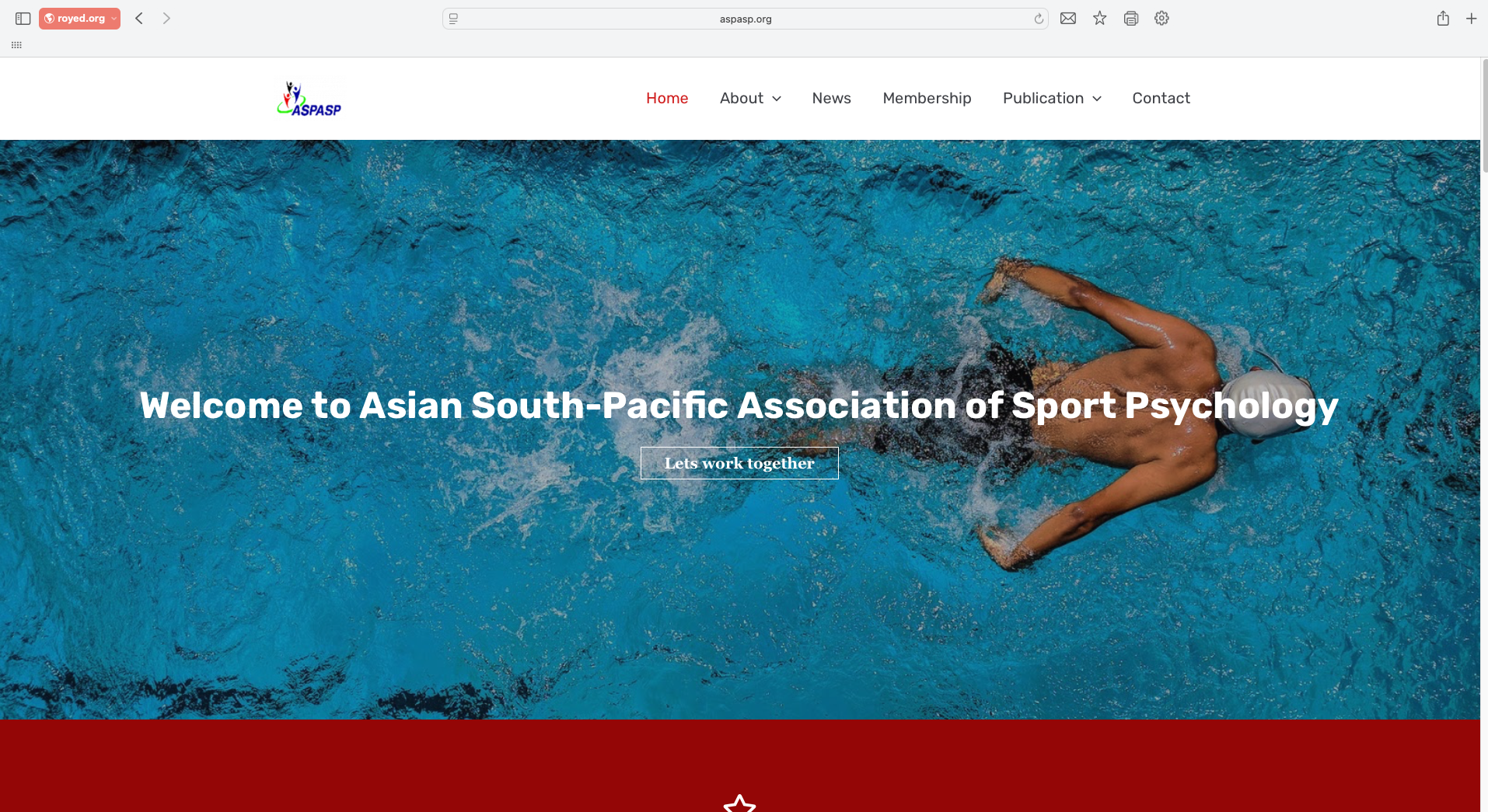Open the page reader icon in address bar
The width and height of the screenshot is (1488, 812).
(x=454, y=19)
